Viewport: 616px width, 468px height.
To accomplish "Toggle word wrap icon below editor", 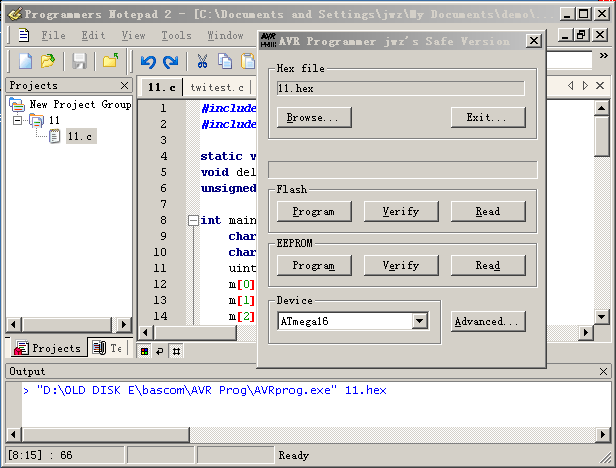I will (159, 350).
